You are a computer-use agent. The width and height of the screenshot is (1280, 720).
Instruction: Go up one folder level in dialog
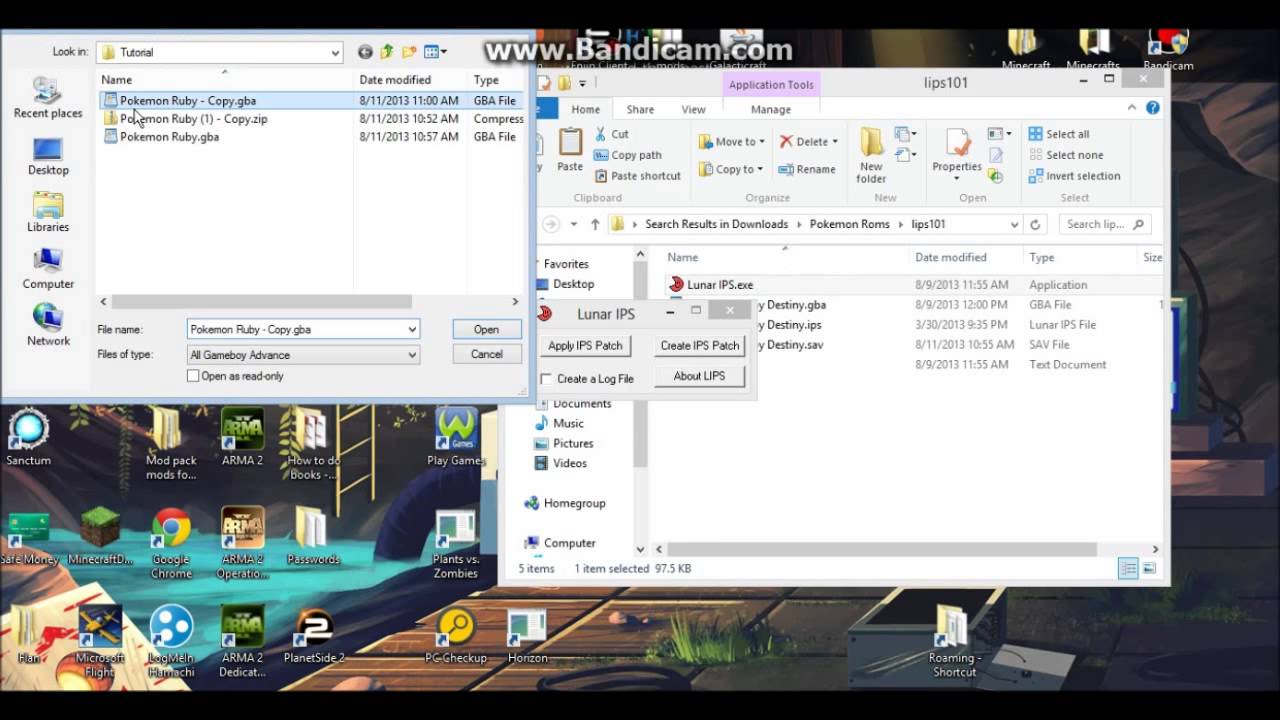click(x=387, y=52)
